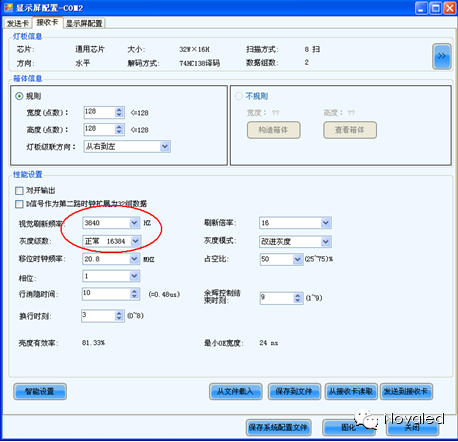
Task: Click the app icon in the title bar
Action: point(8,7)
